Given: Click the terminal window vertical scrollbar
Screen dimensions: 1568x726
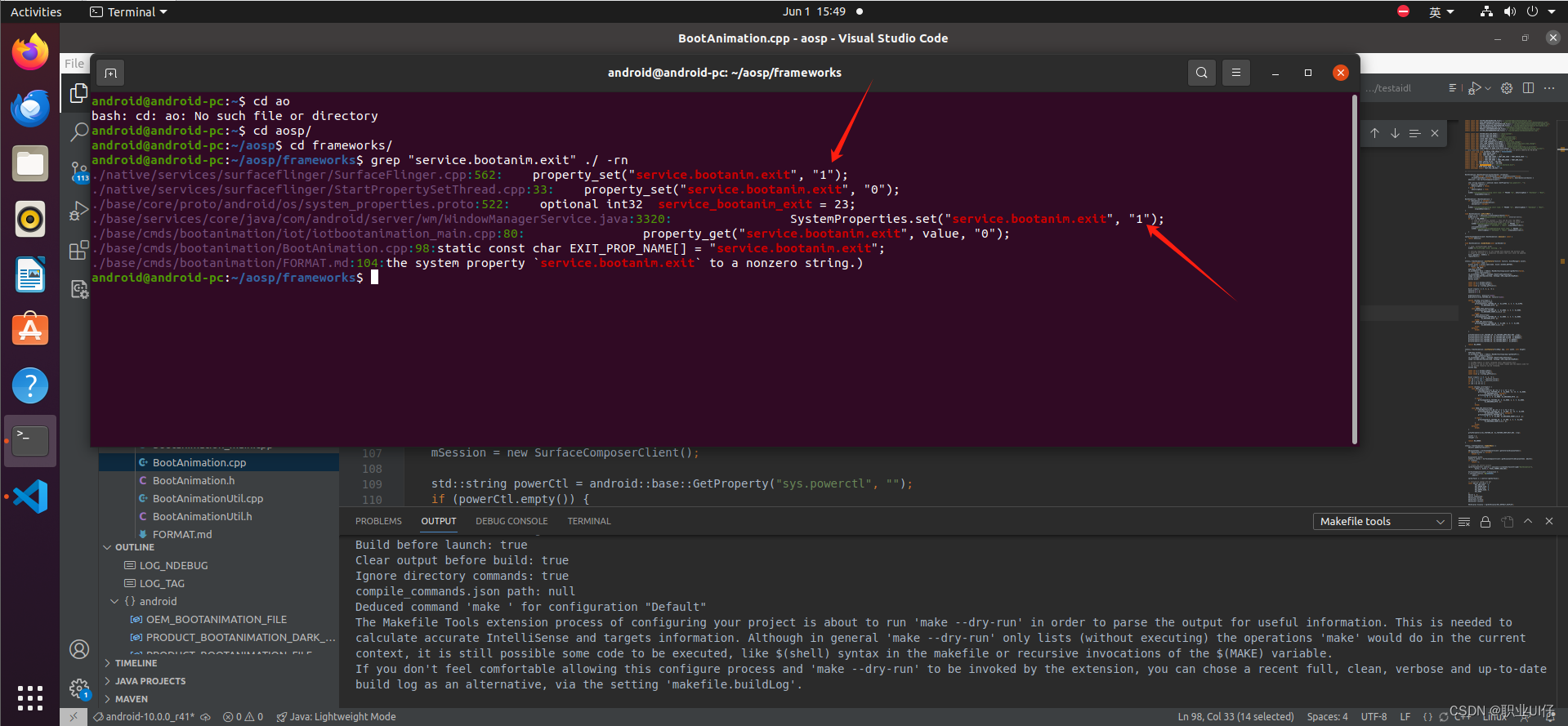Looking at the screenshot, I should 1354,269.
